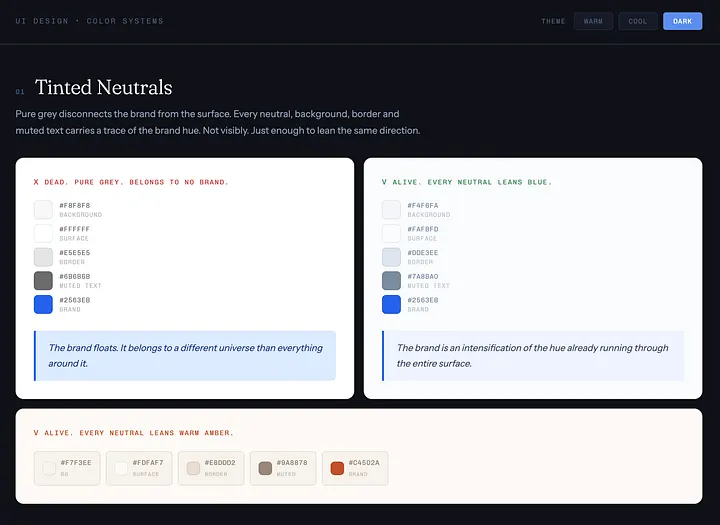Image resolution: width=720 pixels, height=525 pixels.
Task: Click the Tinted Neutrals heading
Action: click(104, 87)
